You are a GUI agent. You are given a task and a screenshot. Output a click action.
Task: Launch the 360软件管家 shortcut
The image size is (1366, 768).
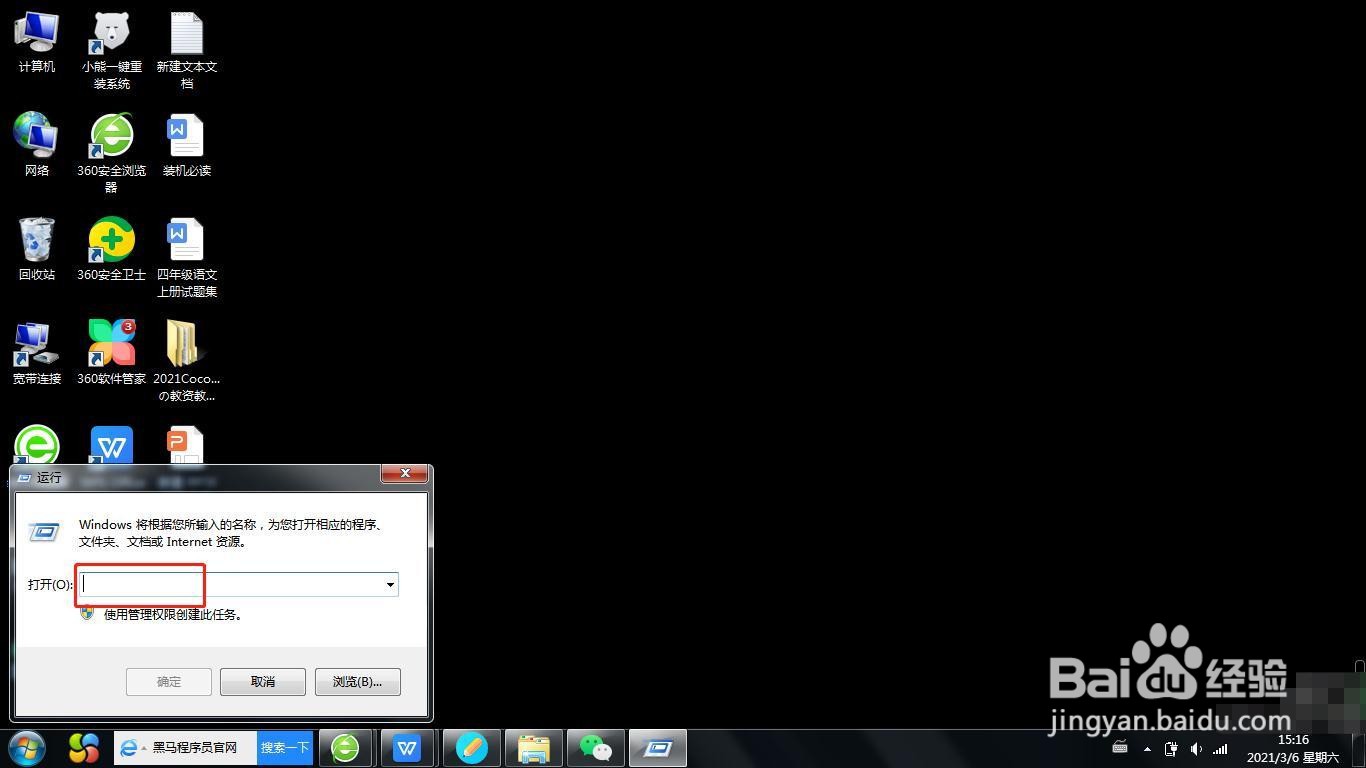[x=112, y=353]
